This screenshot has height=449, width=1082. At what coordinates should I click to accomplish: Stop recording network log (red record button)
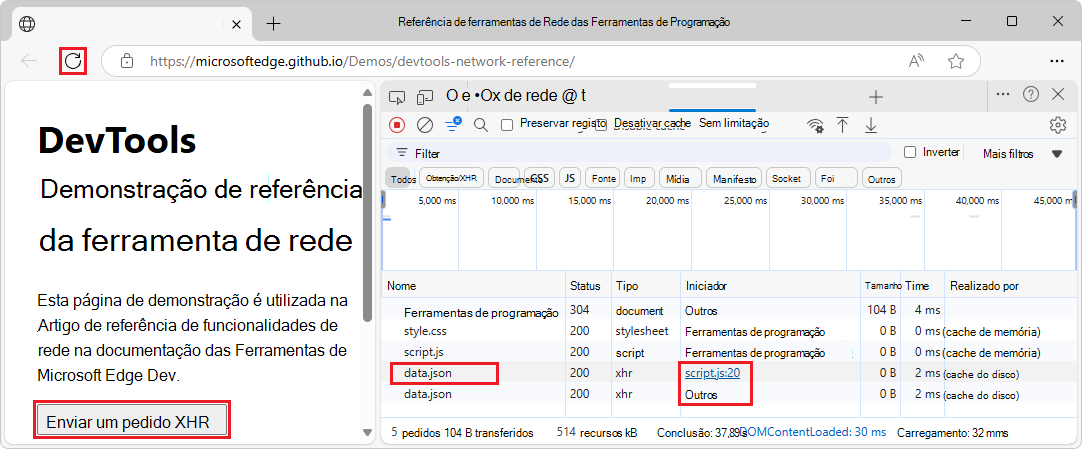[397, 125]
